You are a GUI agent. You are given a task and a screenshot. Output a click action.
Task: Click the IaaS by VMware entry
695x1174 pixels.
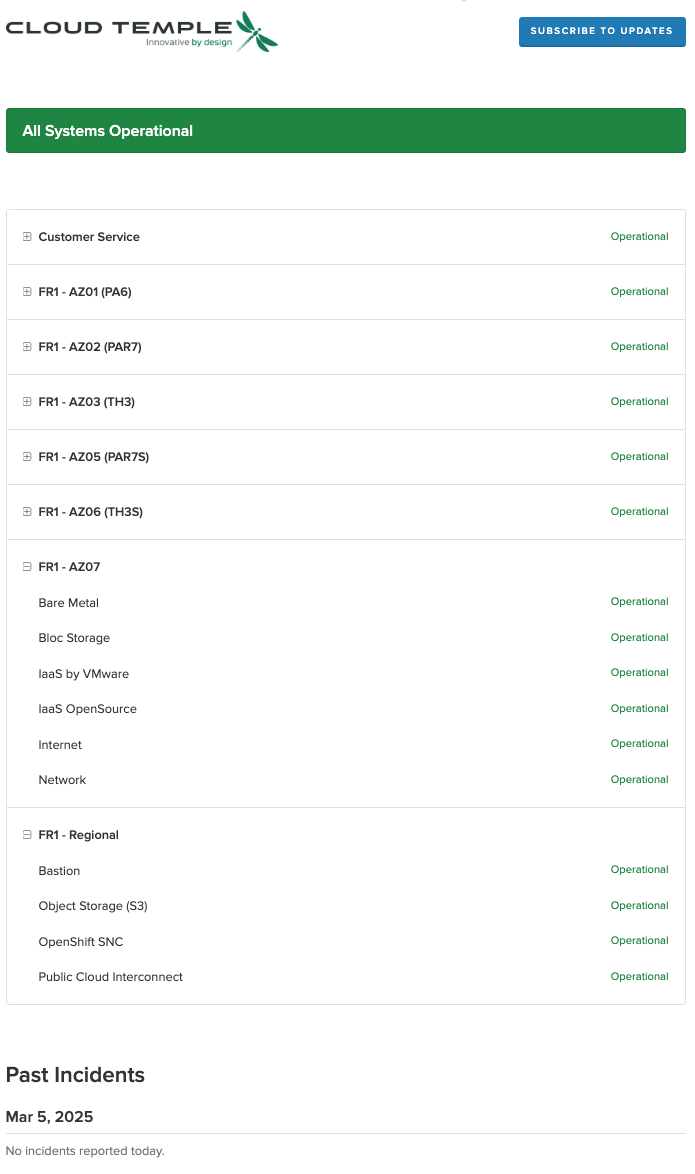(x=83, y=674)
